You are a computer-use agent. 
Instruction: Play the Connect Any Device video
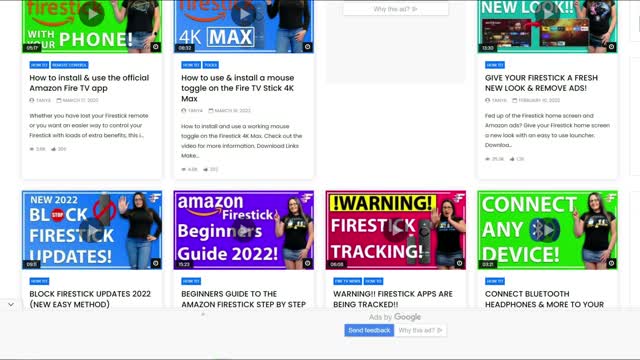tap(547, 230)
